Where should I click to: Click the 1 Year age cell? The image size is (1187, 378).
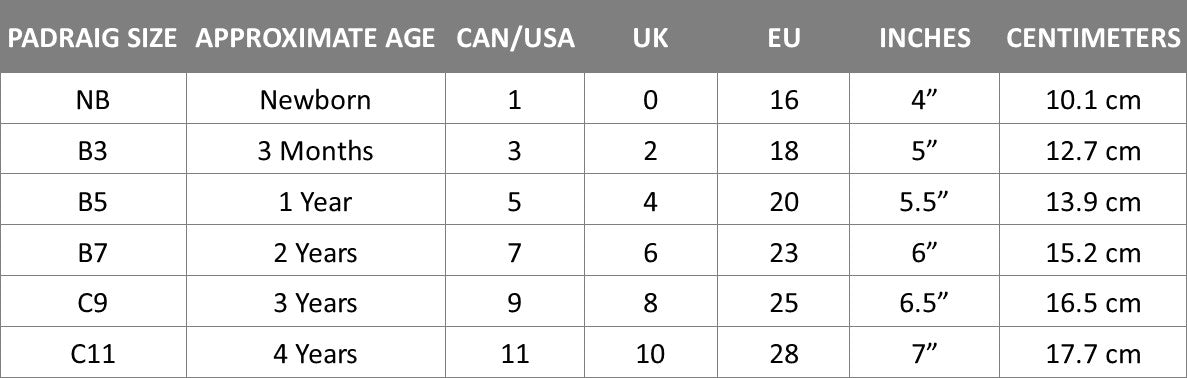coord(315,201)
